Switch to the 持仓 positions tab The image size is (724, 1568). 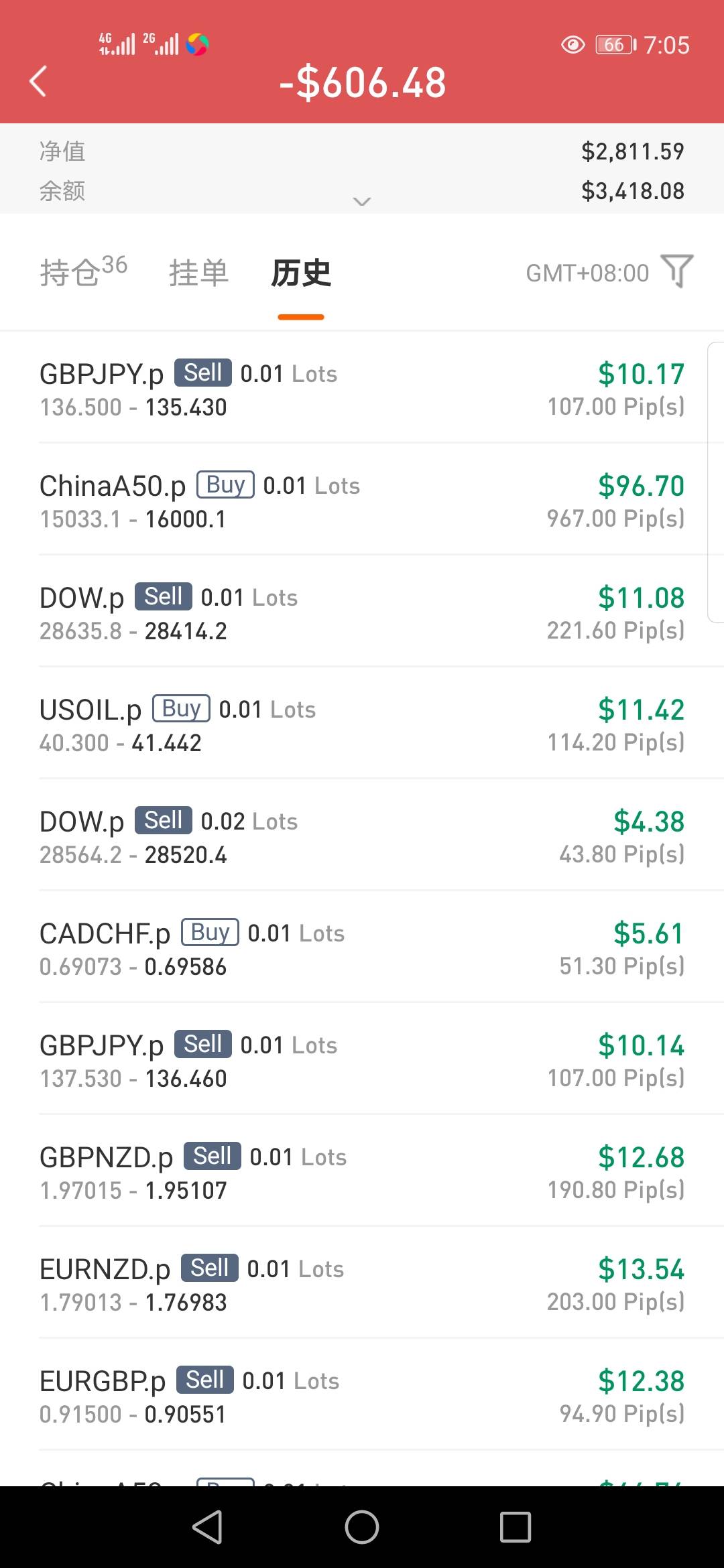tap(83, 272)
